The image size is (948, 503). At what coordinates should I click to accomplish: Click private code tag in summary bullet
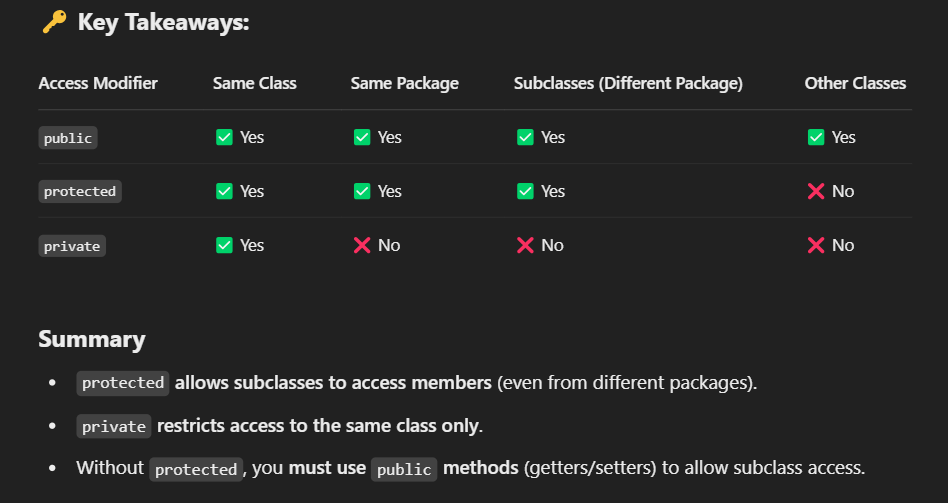click(114, 426)
